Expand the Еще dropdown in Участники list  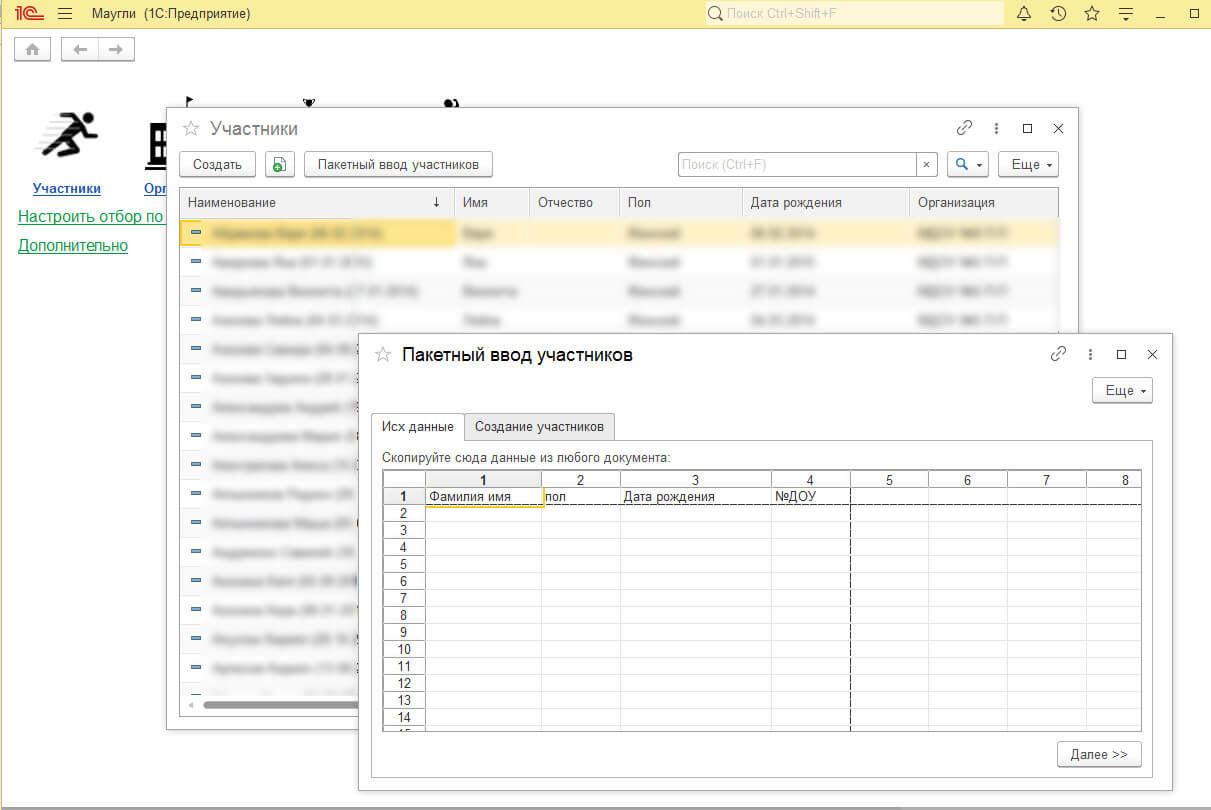pos(1028,165)
